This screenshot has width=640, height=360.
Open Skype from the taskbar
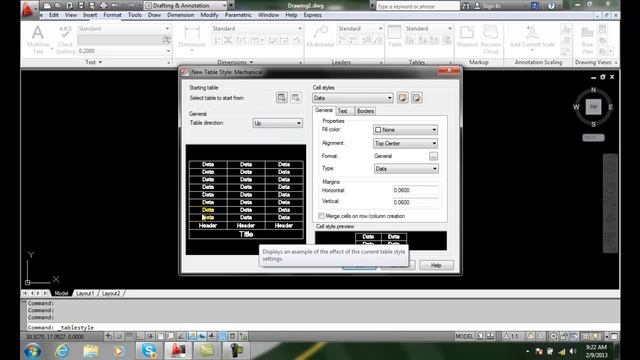(149, 351)
